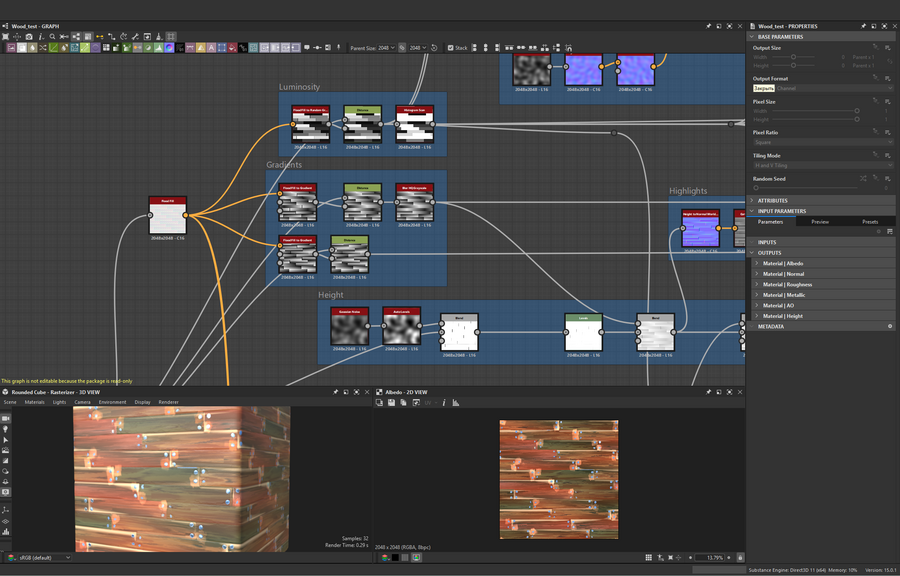900x576 pixels.
Task: Click the Random Seed slider
Action: click(x=805, y=187)
